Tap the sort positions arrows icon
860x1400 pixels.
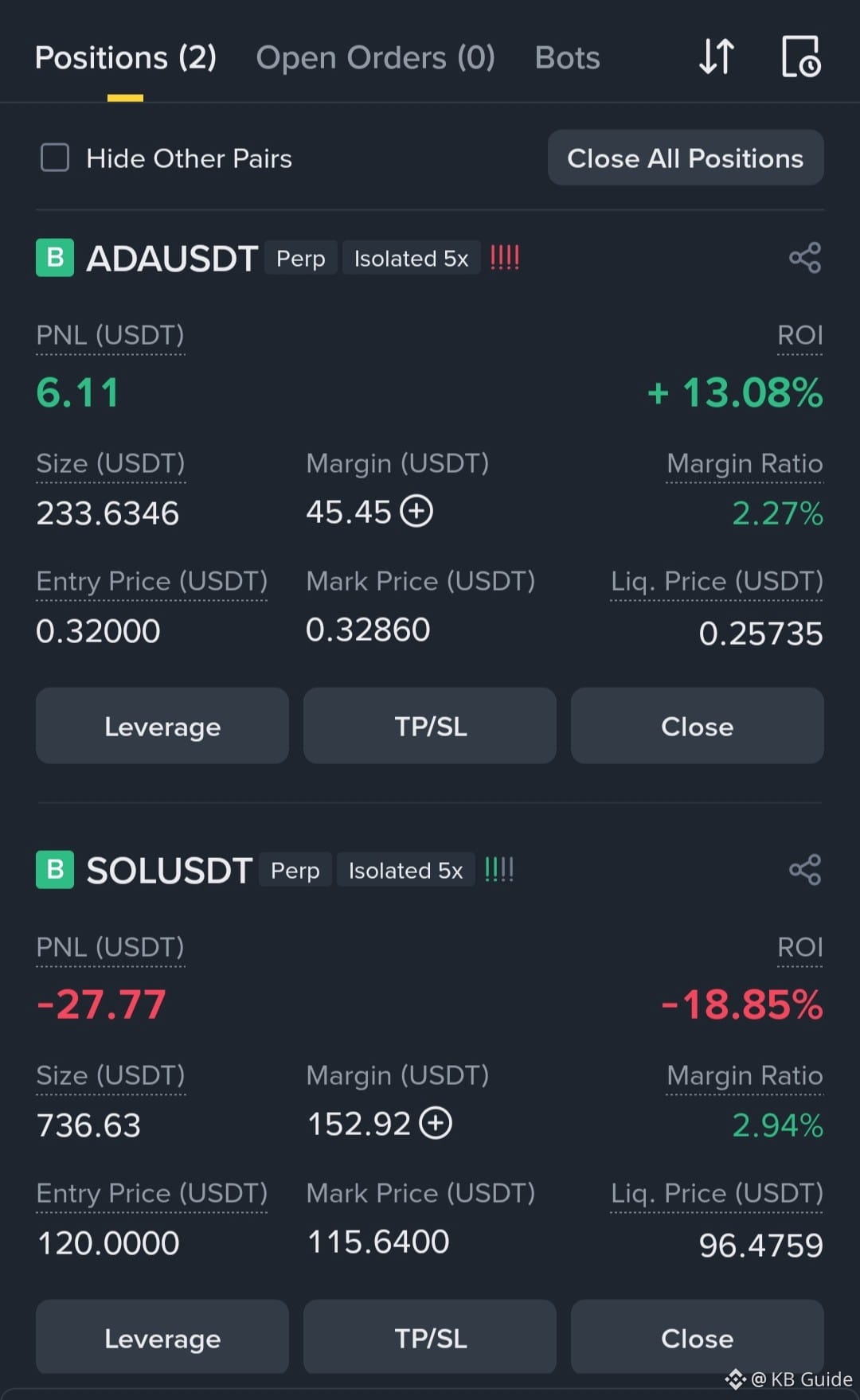716,57
